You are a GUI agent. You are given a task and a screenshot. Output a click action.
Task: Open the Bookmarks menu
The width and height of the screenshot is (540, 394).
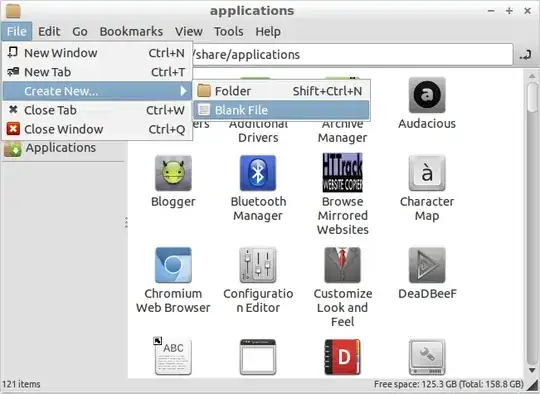click(x=131, y=31)
